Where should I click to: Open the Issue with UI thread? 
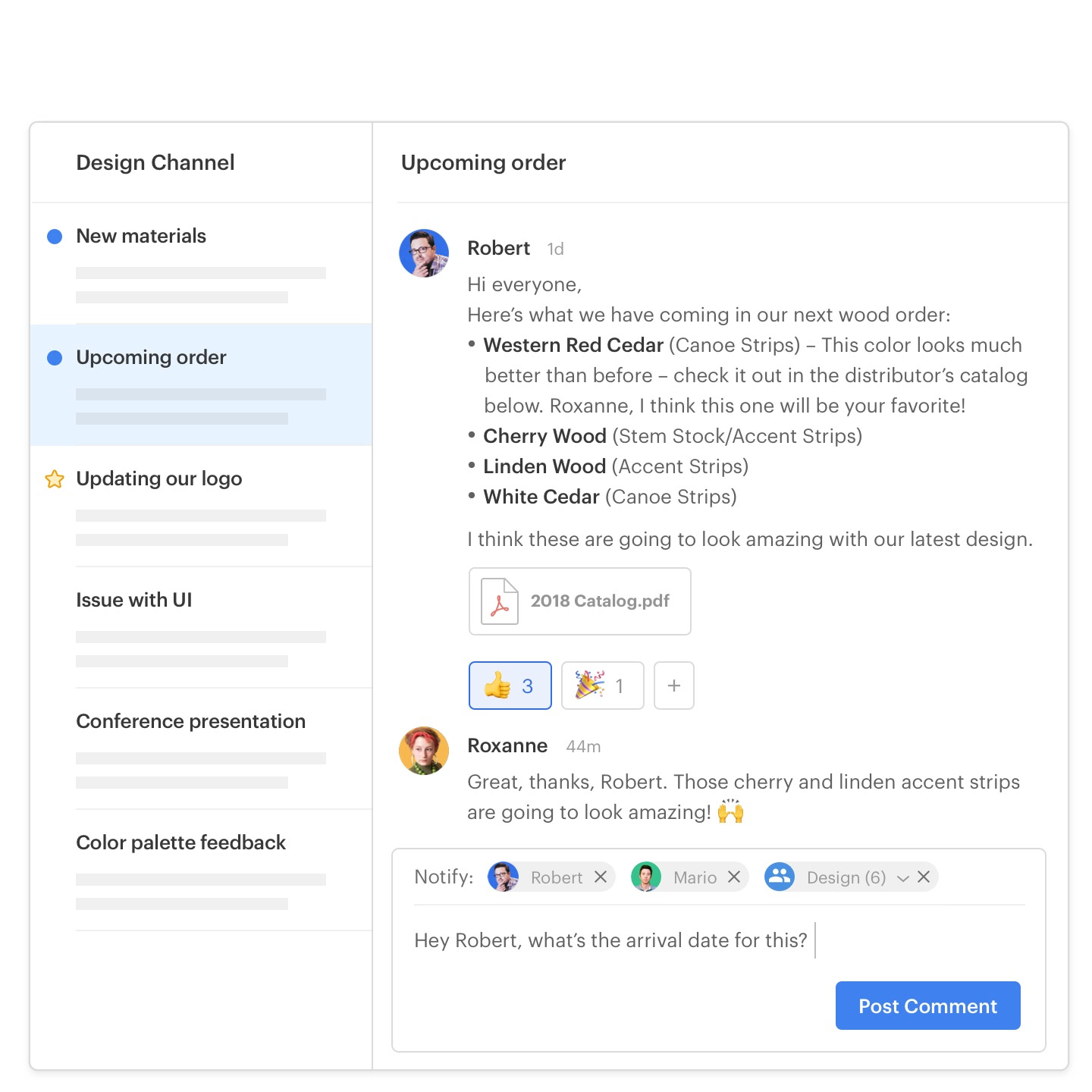point(134,600)
